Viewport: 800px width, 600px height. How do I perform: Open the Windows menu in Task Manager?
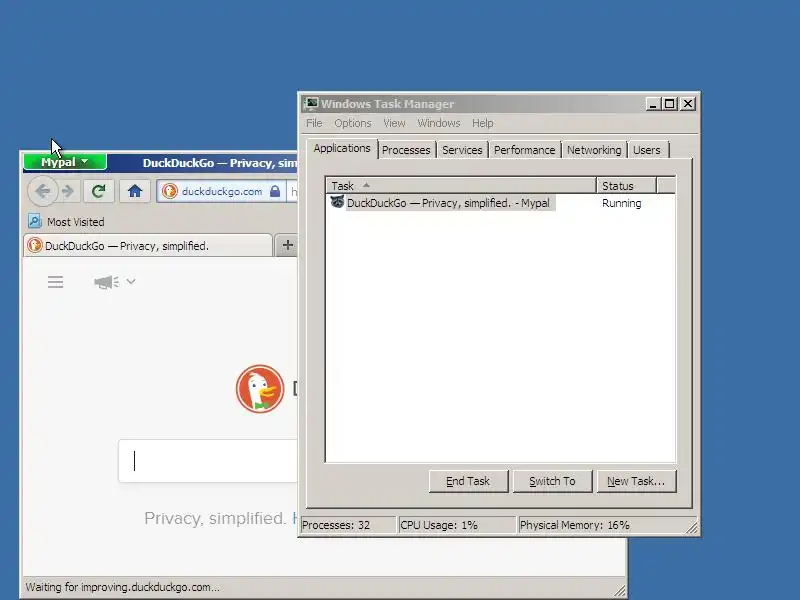pos(439,123)
